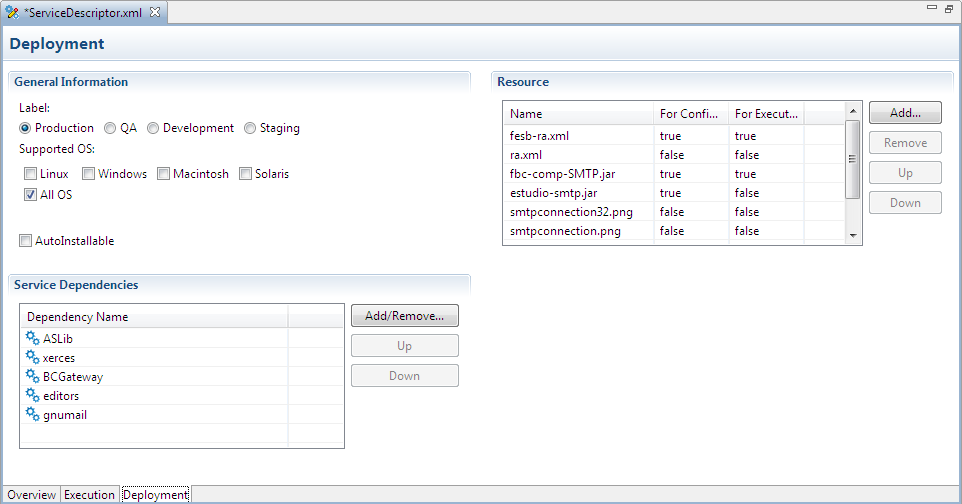The image size is (962, 504).
Task: Click the ASLib dependency gear icon
Action: 32,338
